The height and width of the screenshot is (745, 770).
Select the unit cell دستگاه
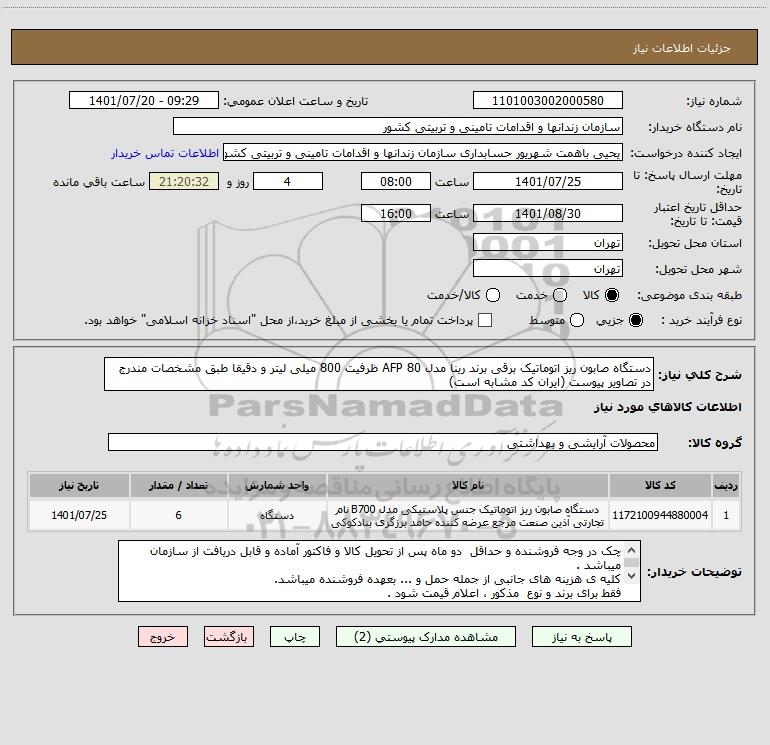(277, 515)
